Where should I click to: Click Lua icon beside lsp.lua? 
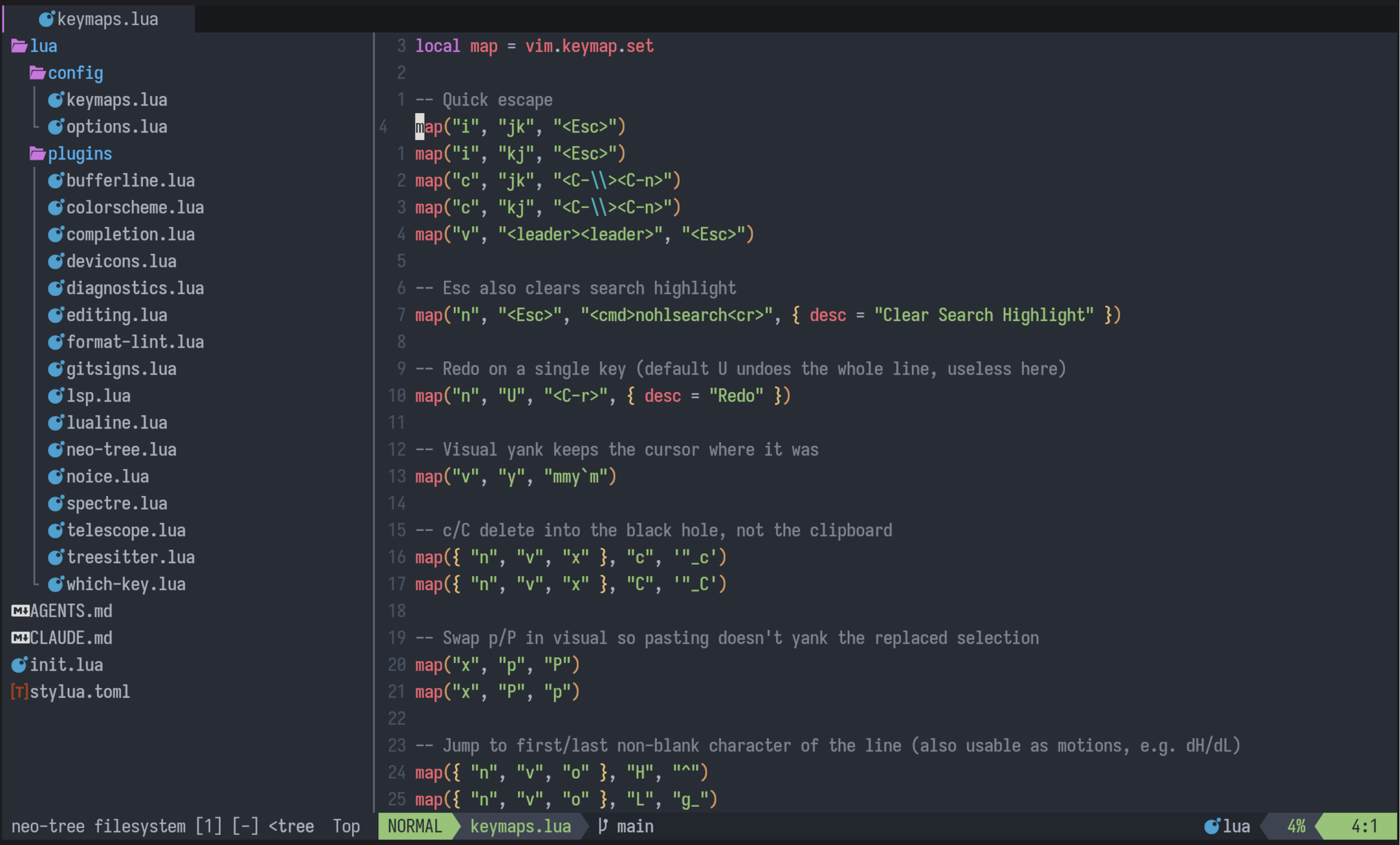[56, 396]
